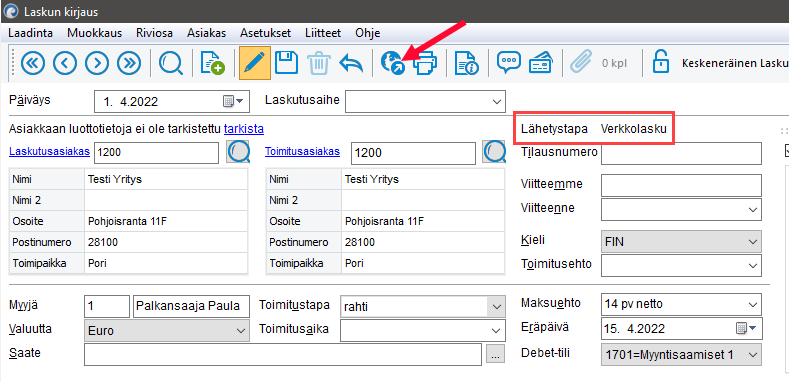
Task: Open the Asiakas menu
Action: point(206,33)
